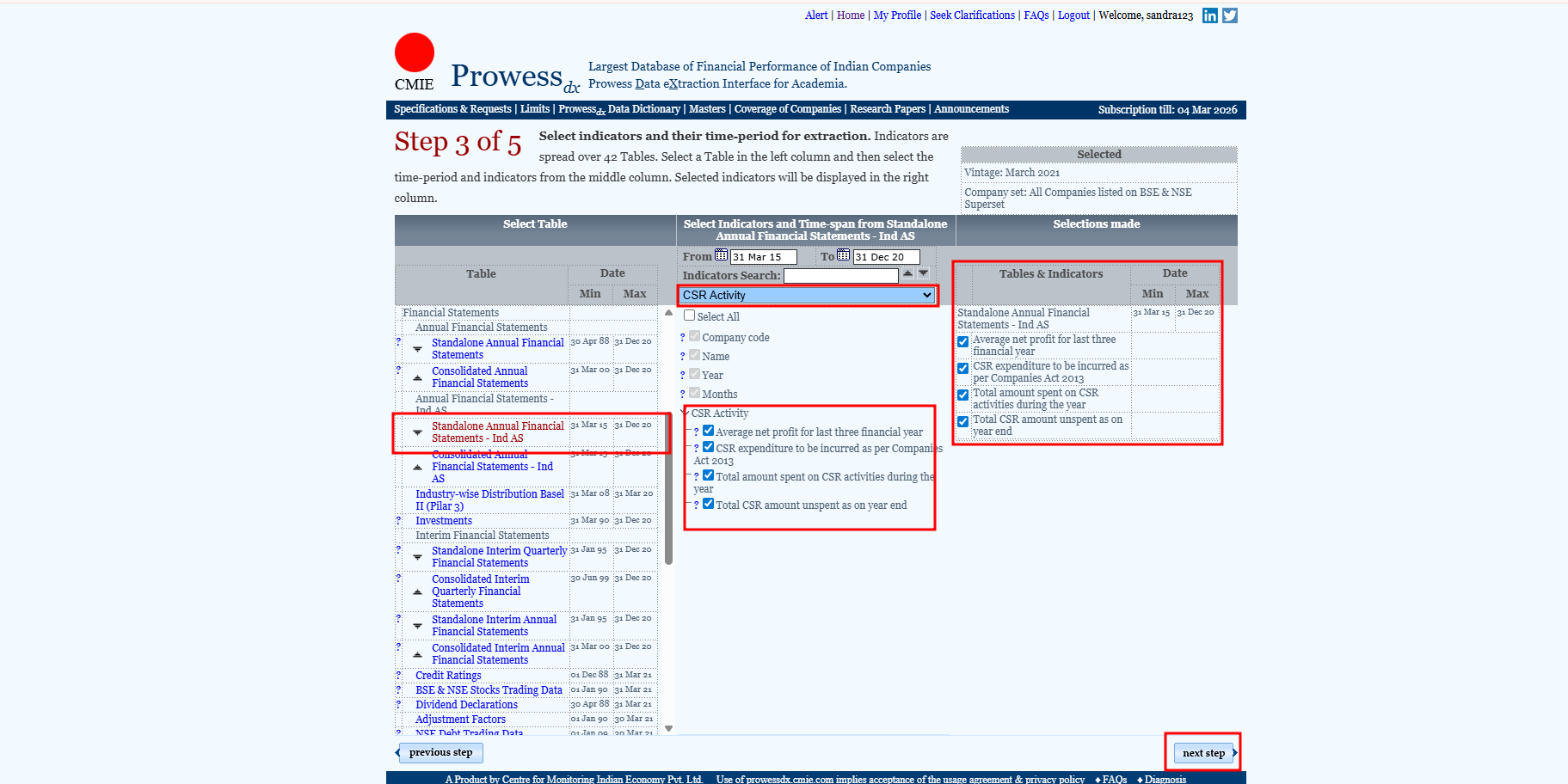Open the LinkedIn icon in the header

point(1209,15)
